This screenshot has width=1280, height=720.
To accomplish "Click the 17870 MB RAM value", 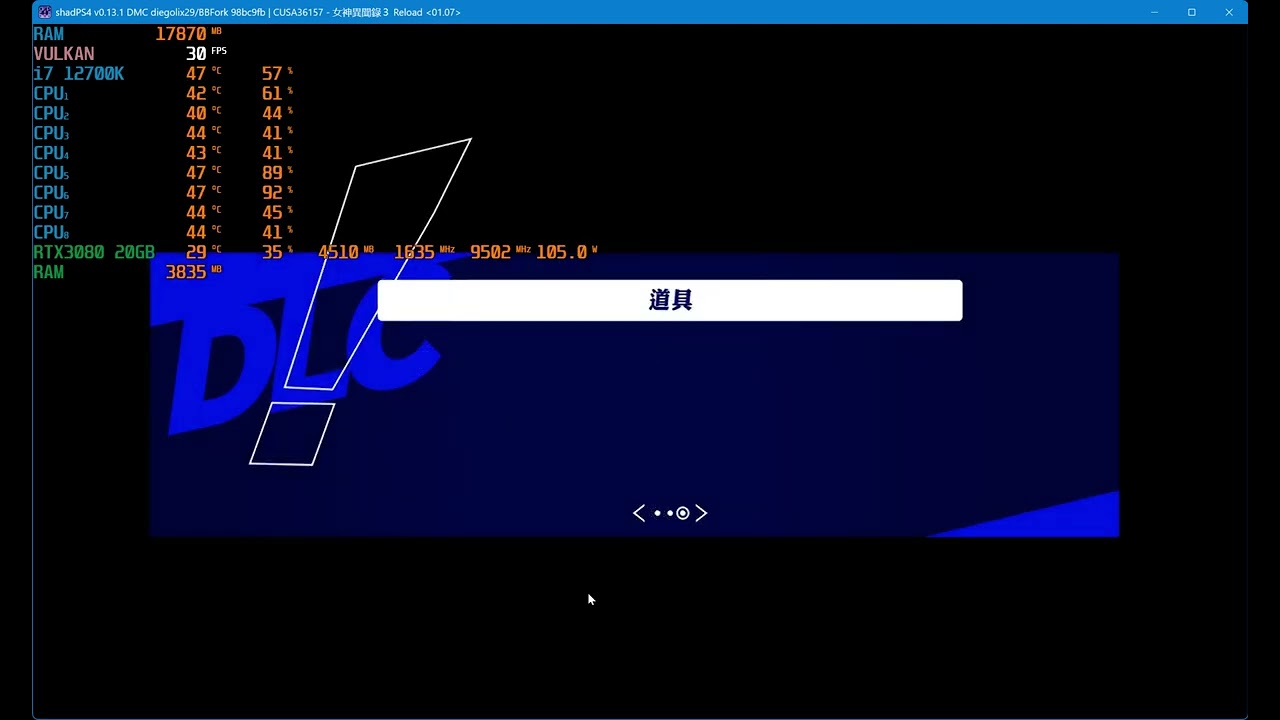I will [x=188, y=34].
